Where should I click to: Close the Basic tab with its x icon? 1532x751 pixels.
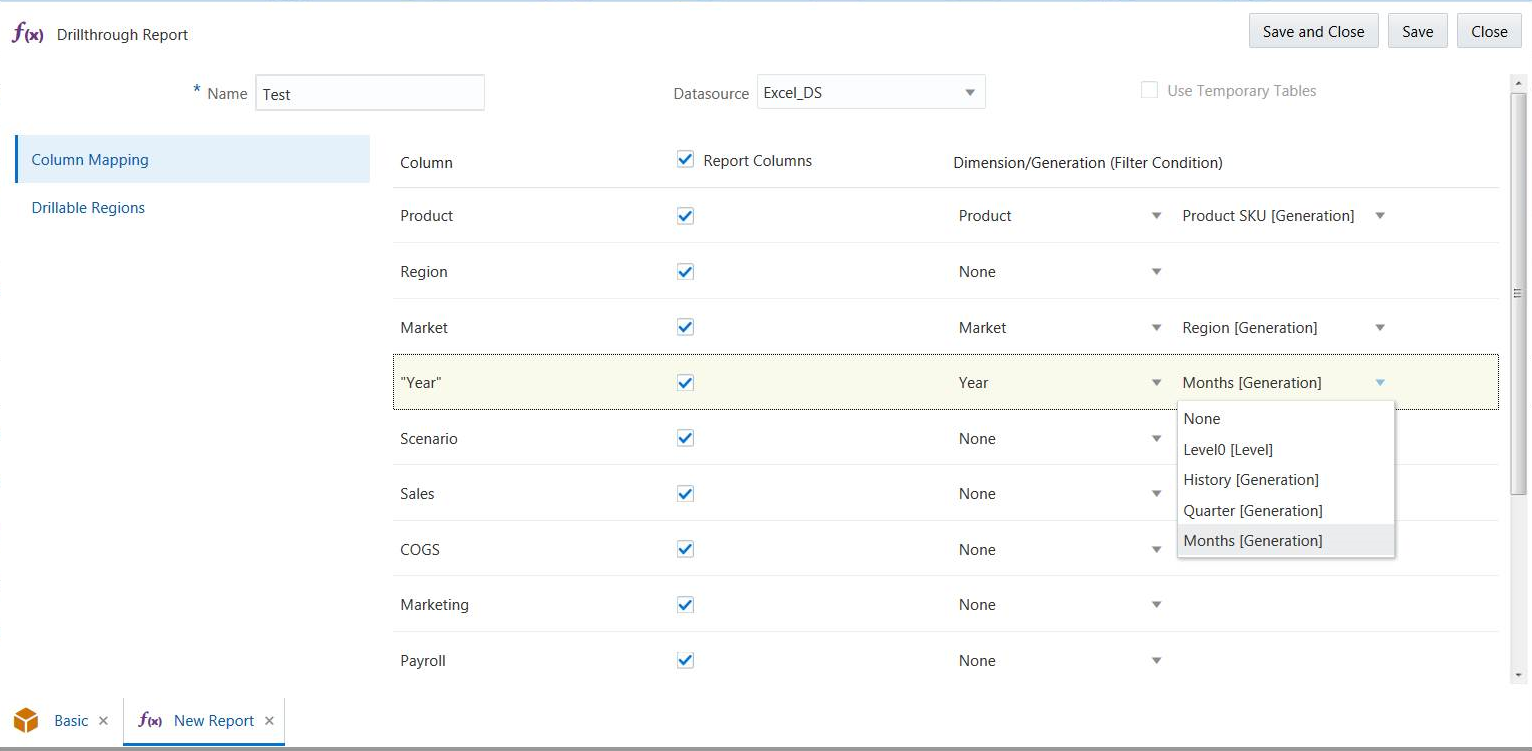click(103, 721)
